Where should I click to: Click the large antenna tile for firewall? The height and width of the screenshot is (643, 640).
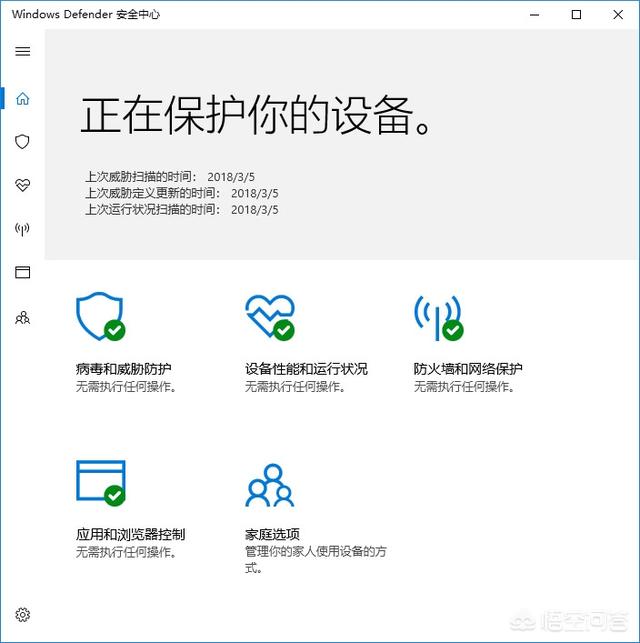pos(438,318)
